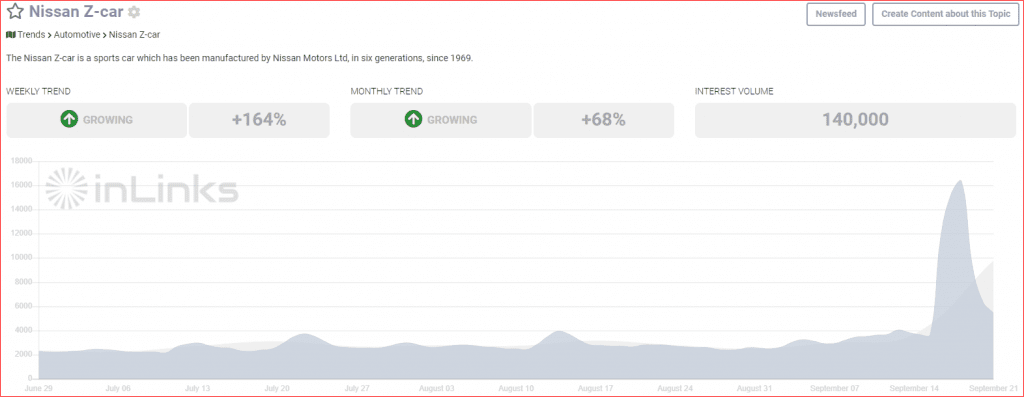Click the Nissan Z-car page title
The height and width of the screenshot is (397, 1024).
pyautogui.click(x=76, y=12)
